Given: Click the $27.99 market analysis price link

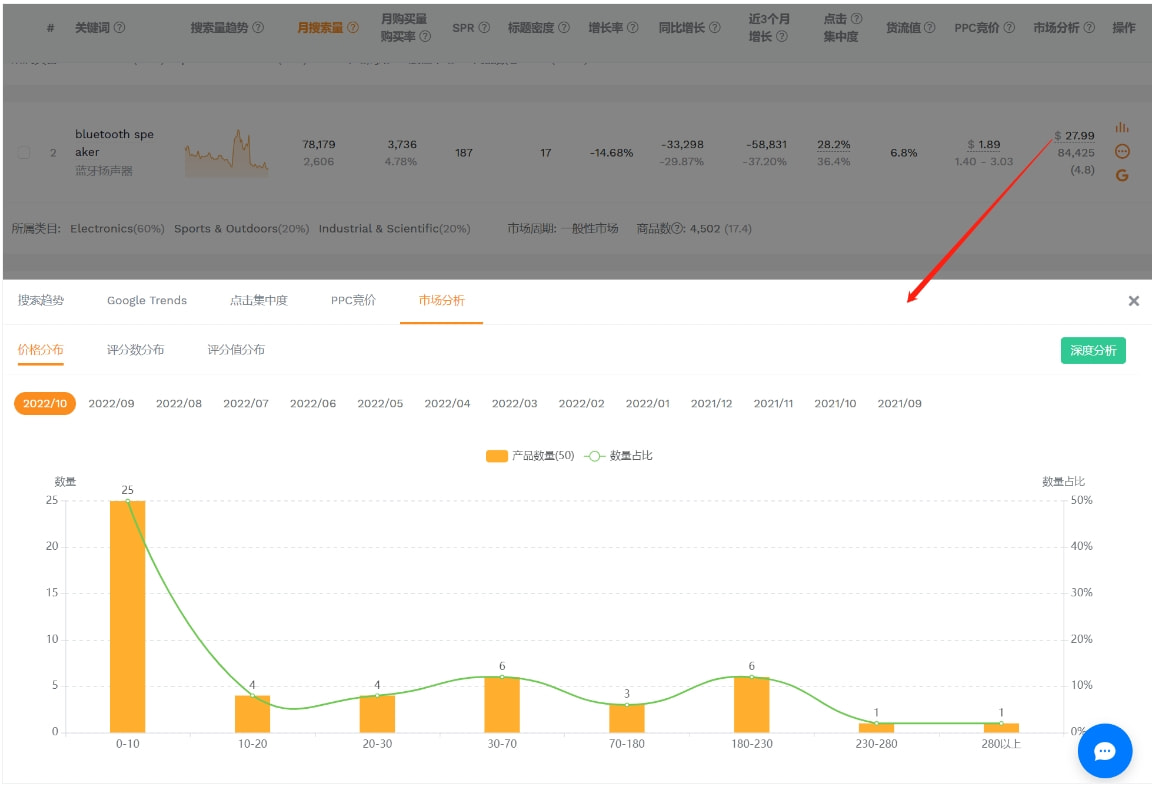Looking at the screenshot, I should point(1079,136).
